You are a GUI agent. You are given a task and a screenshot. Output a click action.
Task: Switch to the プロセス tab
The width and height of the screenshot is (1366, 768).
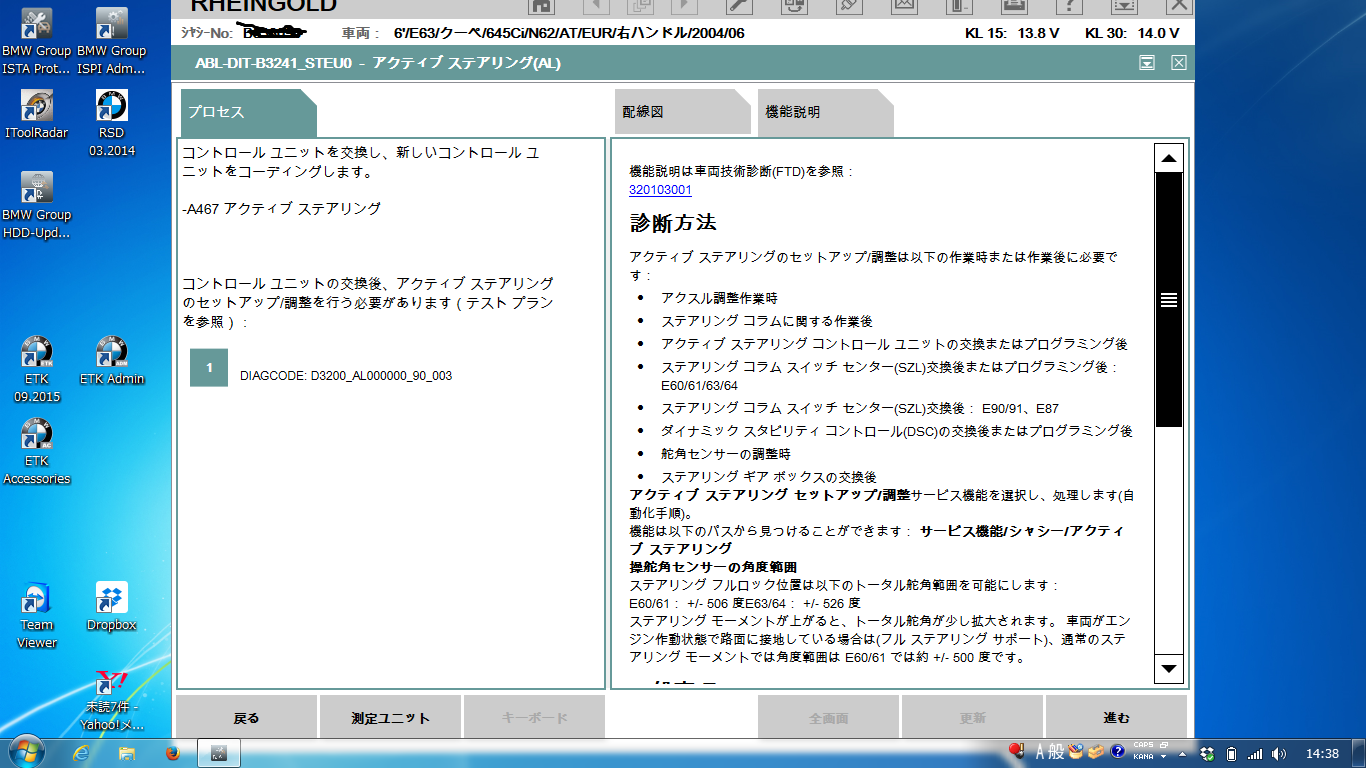pos(248,112)
